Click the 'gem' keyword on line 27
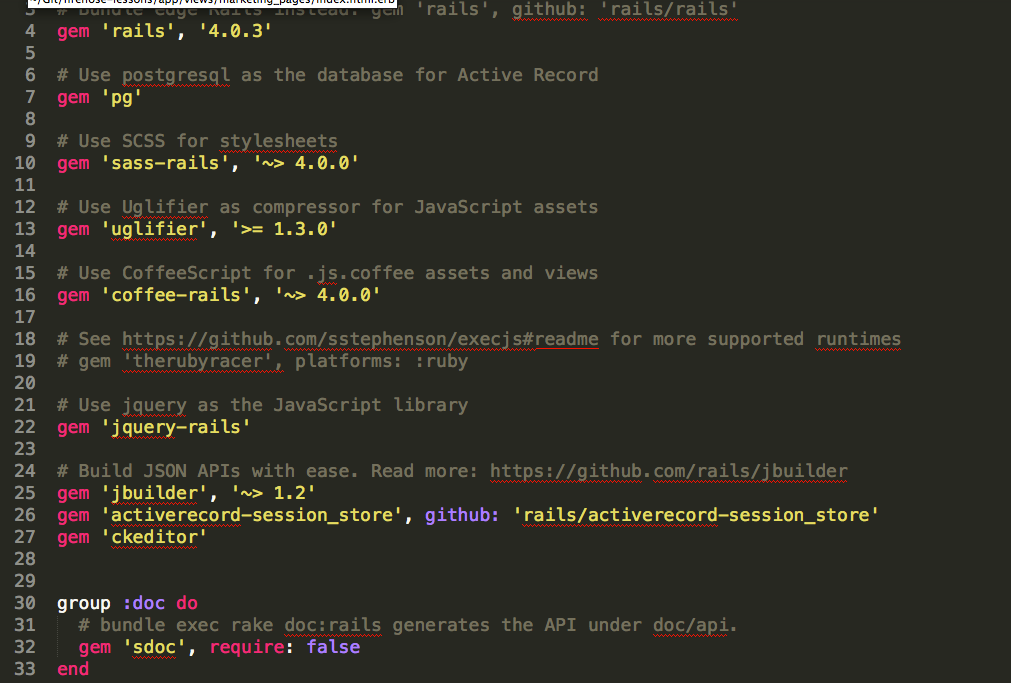Viewport: 1011px width, 683px height. click(73, 539)
